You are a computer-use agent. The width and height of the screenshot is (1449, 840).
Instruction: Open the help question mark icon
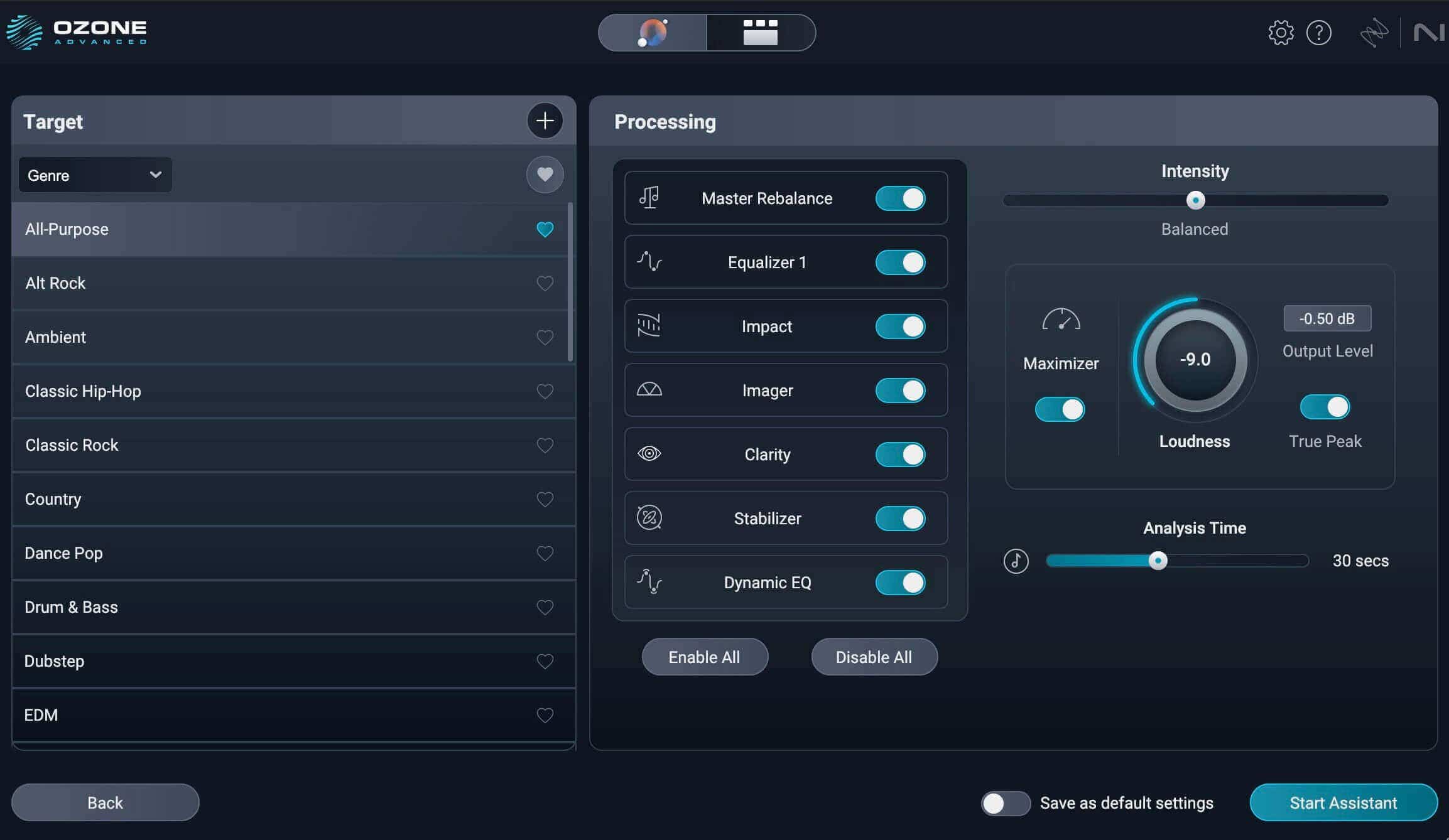click(x=1318, y=33)
